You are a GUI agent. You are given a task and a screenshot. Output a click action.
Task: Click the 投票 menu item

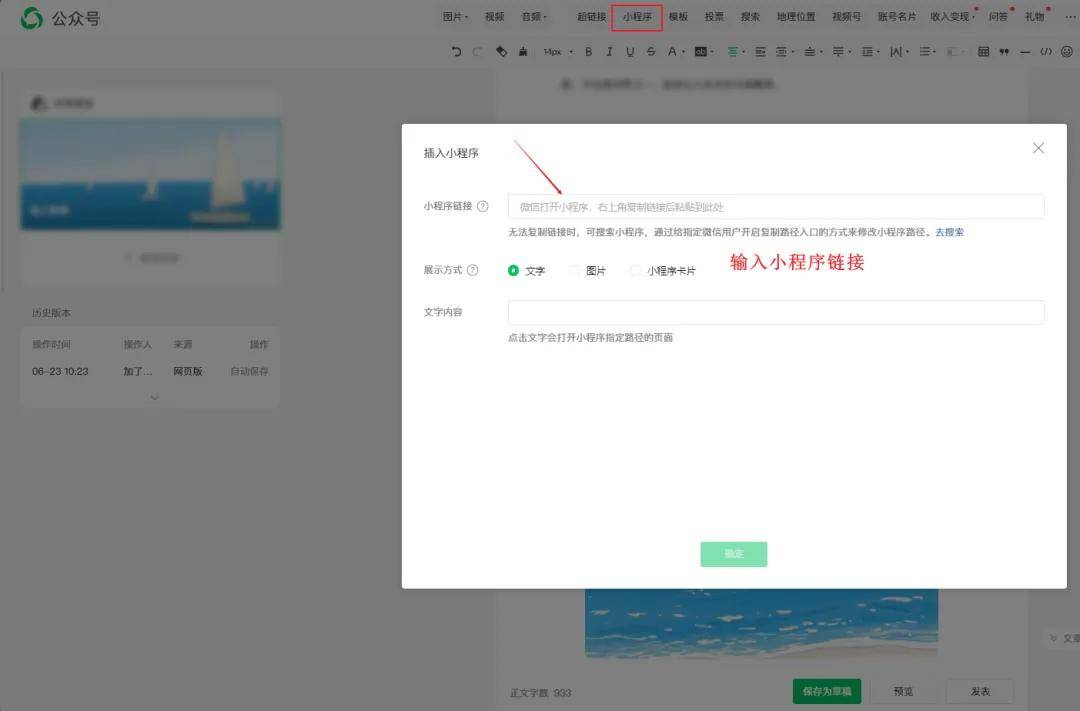pos(714,17)
